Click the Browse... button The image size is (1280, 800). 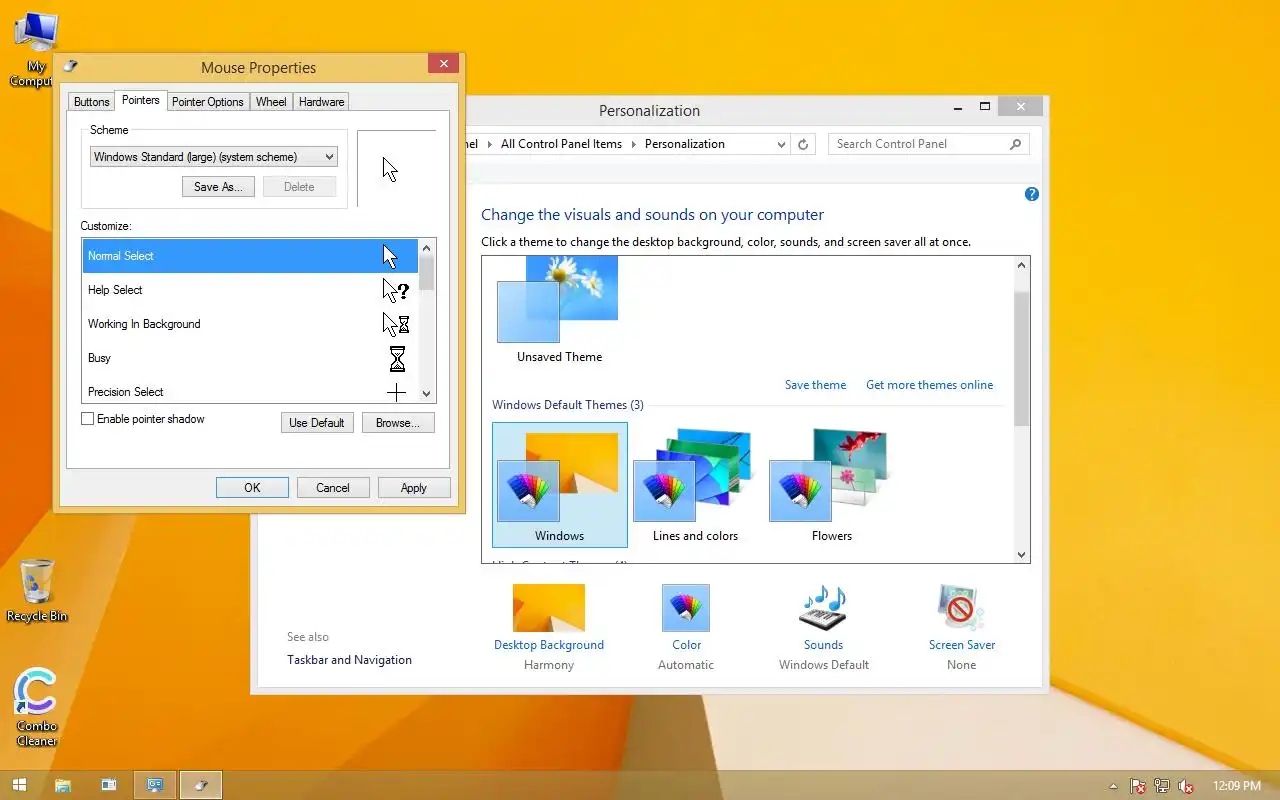click(x=398, y=423)
